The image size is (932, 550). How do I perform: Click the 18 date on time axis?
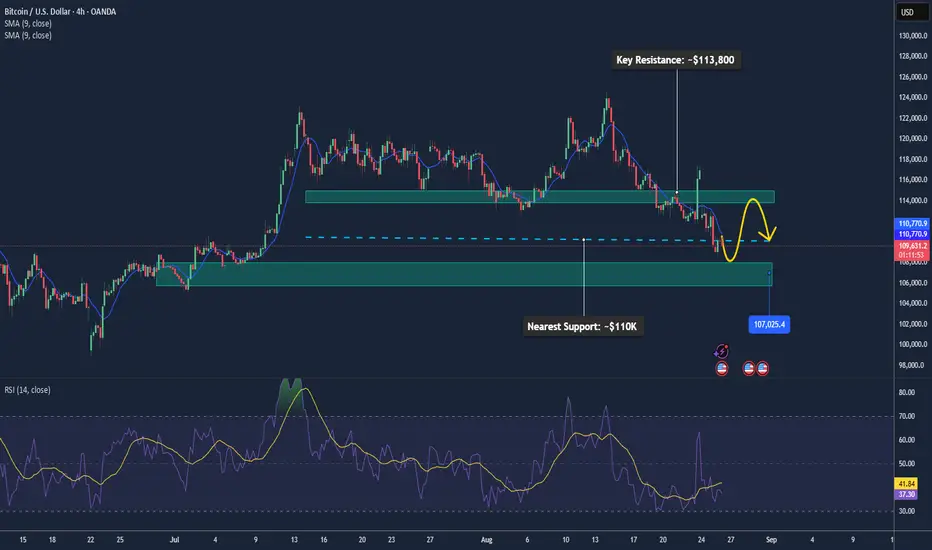[x=52, y=540]
